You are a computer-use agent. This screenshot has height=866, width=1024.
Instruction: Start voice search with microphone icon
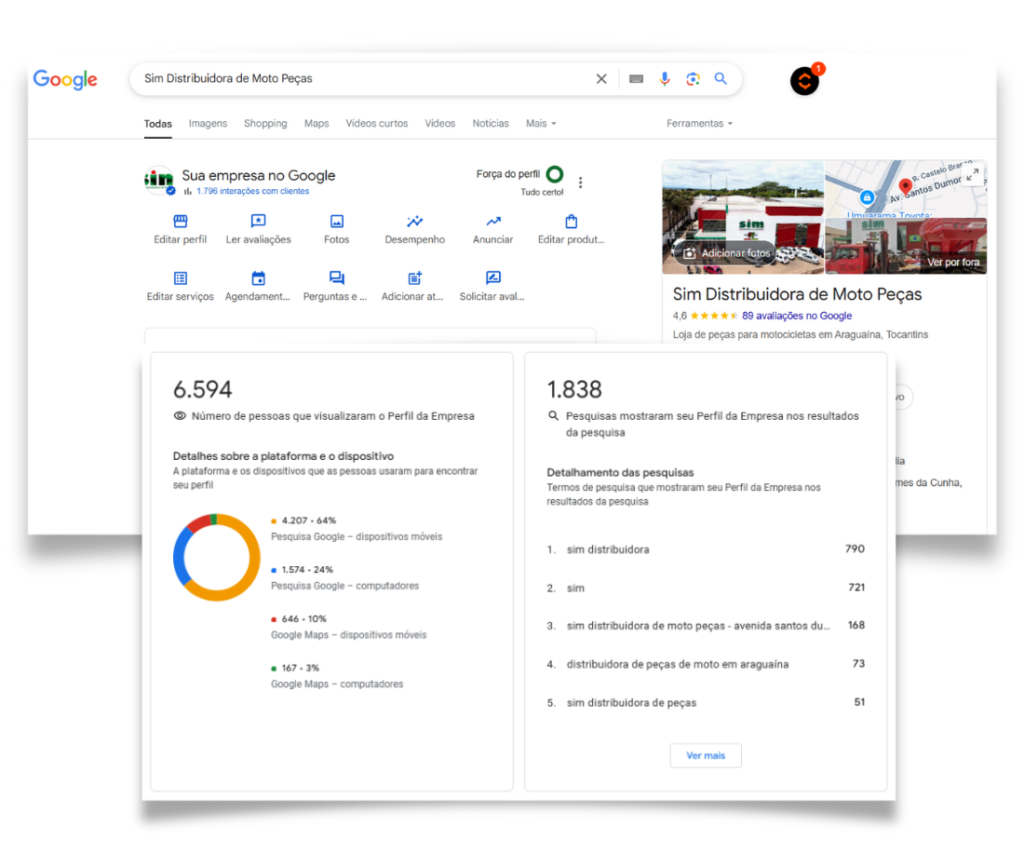click(664, 79)
